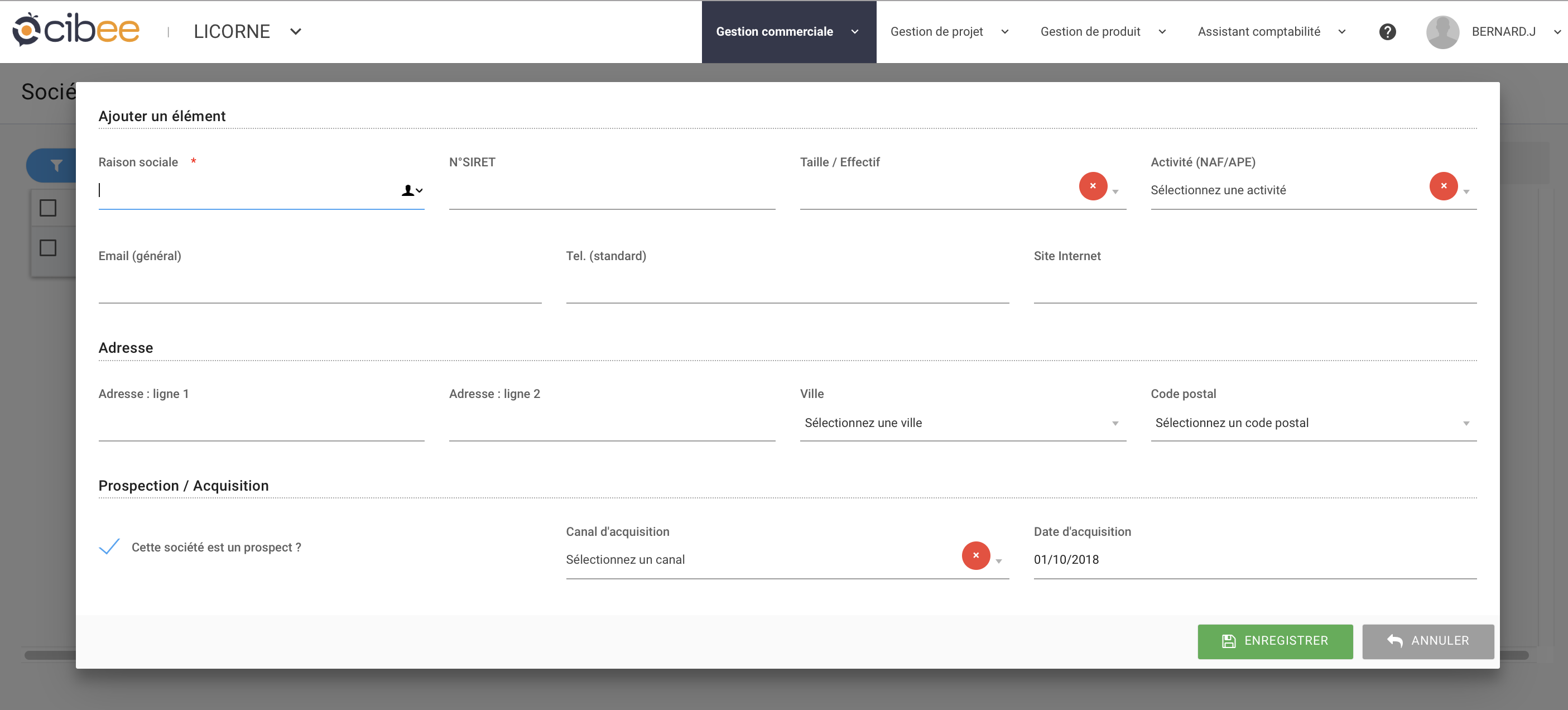Click the ANNULER button
The image size is (1568, 710).
pos(1428,641)
